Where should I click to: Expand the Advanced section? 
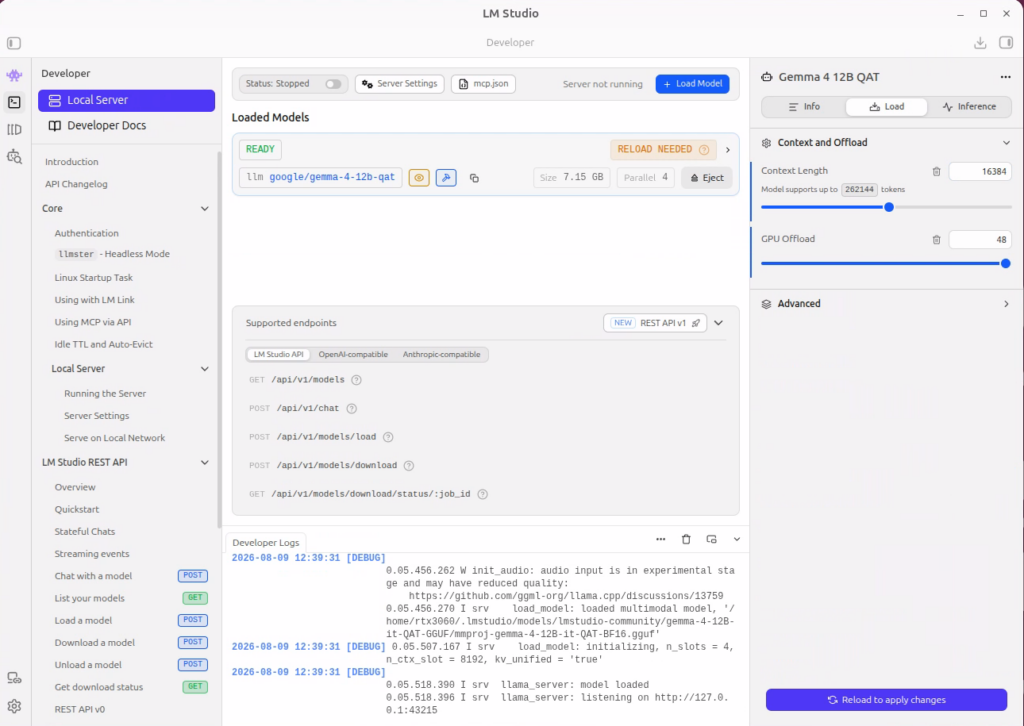point(1006,304)
